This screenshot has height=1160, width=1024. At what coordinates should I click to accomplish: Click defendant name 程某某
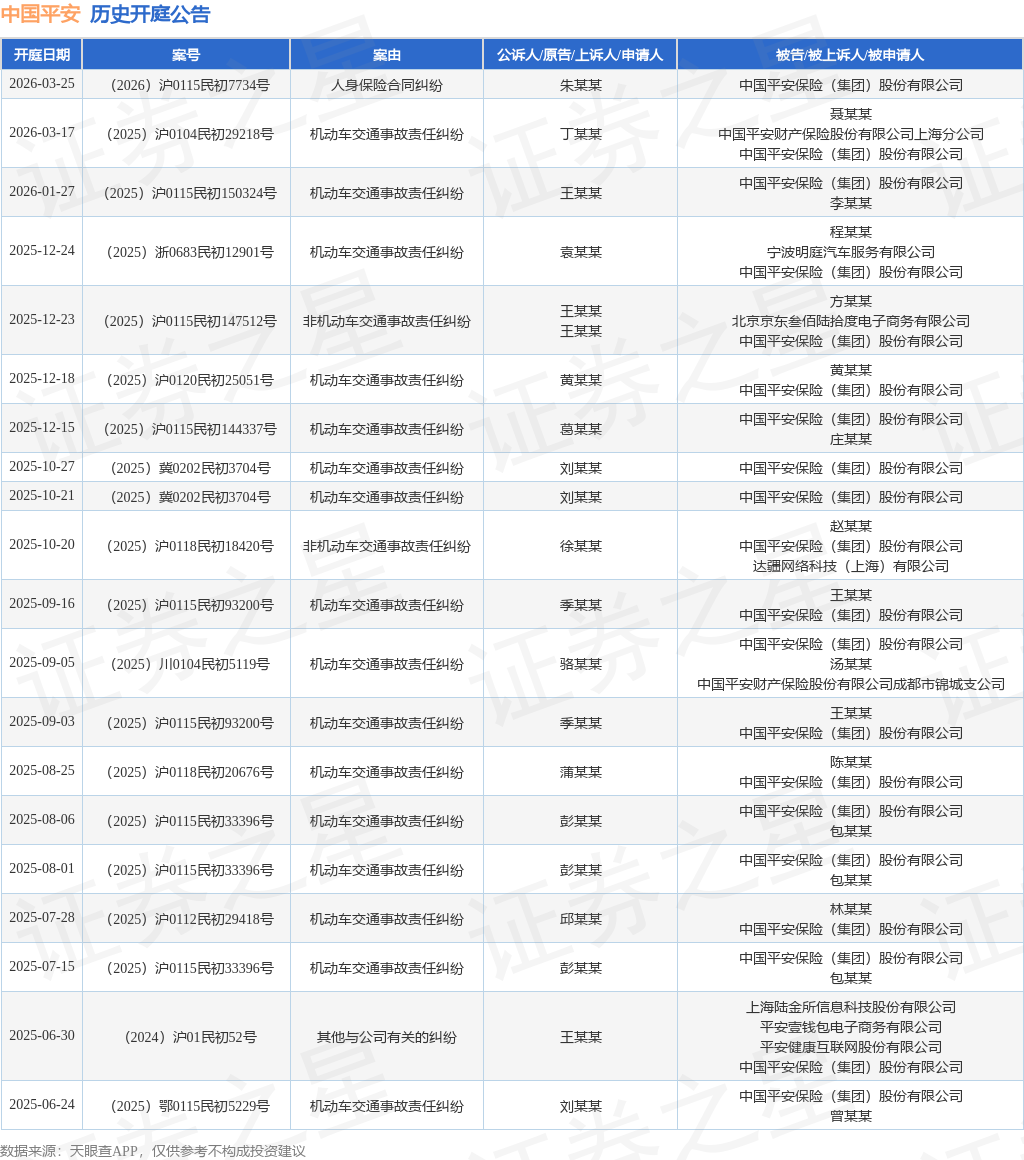[850, 232]
